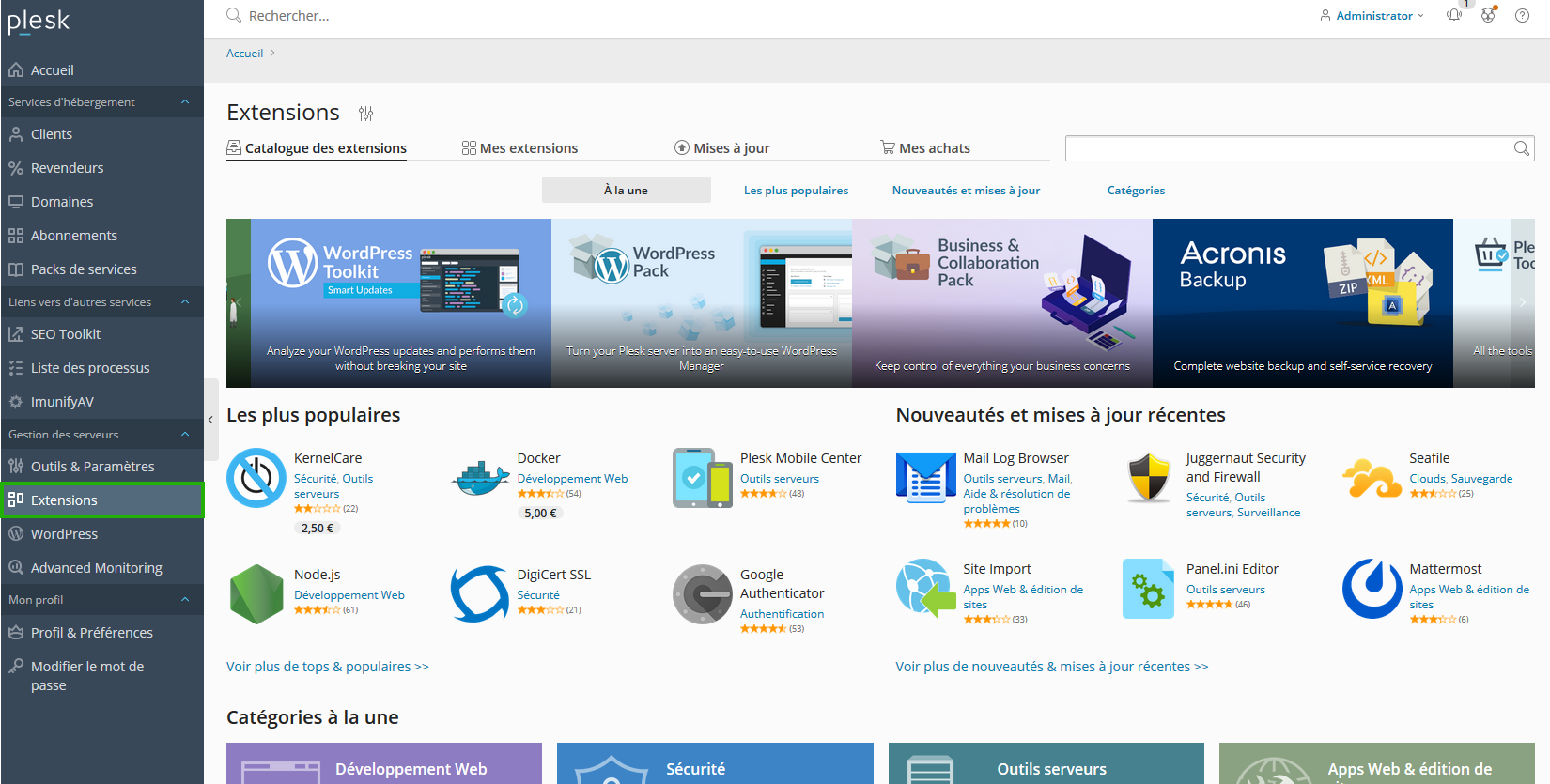Open Revendeurs in the sidebar
Image resolution: width=1550 pixels, height=784 pixels.
click(102, 168)
